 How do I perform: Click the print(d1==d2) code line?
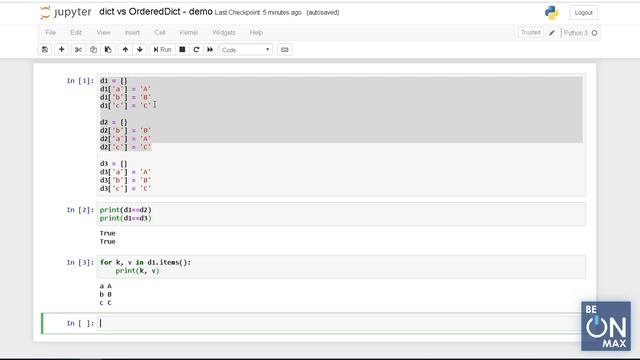(x=125, y=209)
